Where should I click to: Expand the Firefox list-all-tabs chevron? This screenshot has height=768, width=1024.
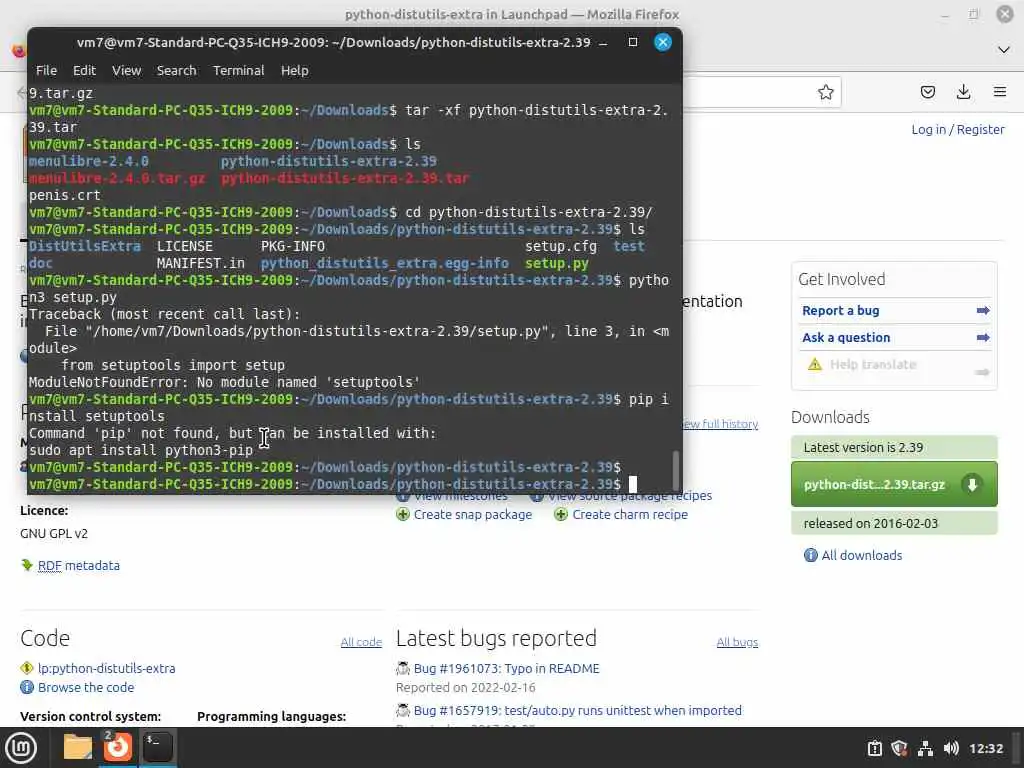point(1004,50)
